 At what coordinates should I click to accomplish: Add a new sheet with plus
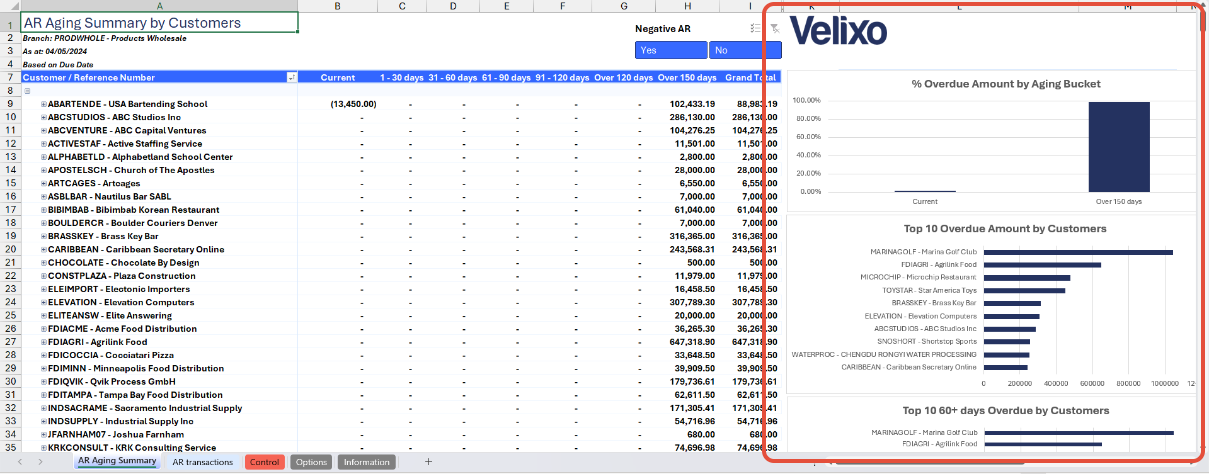coord(428,462)
